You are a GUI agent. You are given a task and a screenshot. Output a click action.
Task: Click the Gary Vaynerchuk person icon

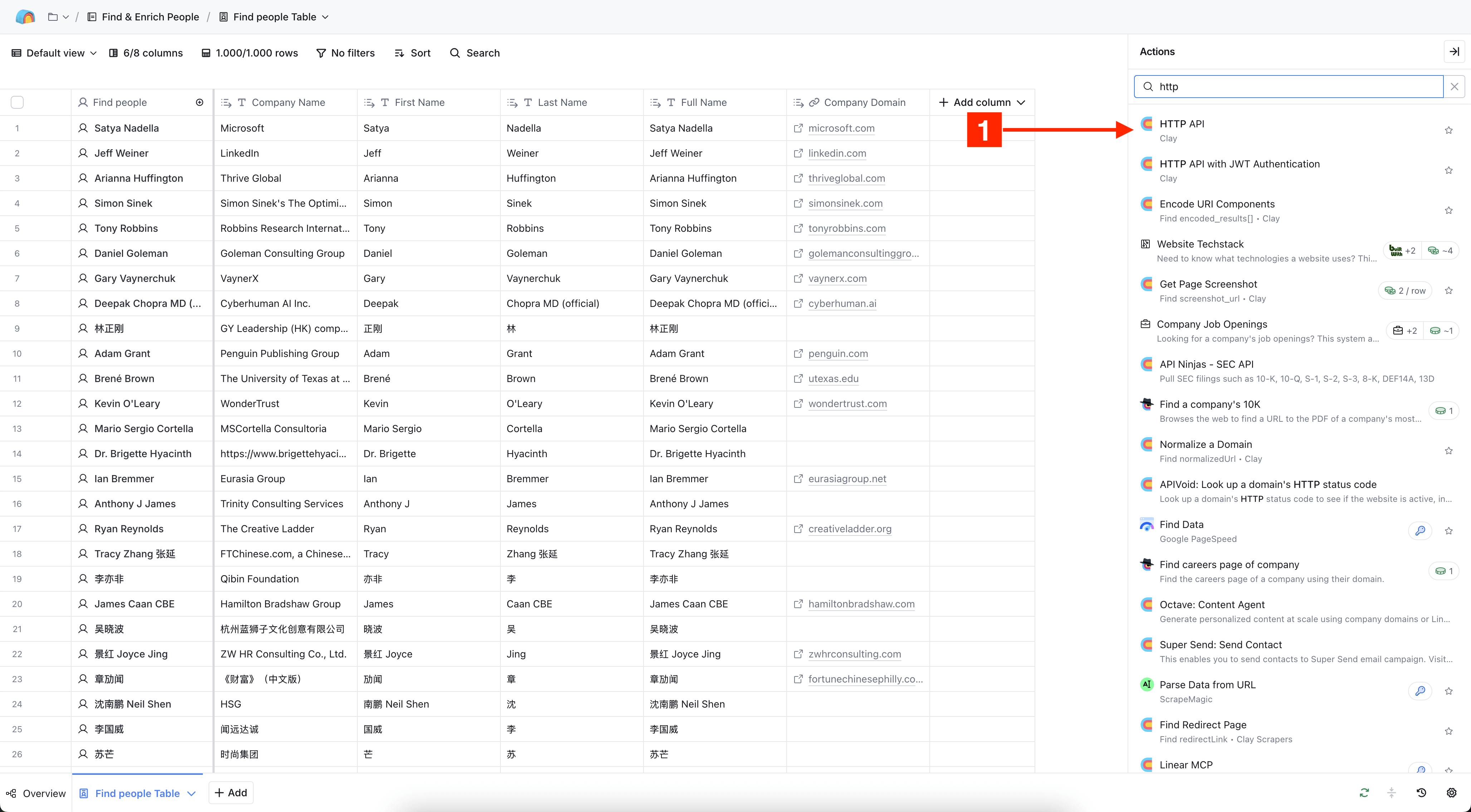83,278
